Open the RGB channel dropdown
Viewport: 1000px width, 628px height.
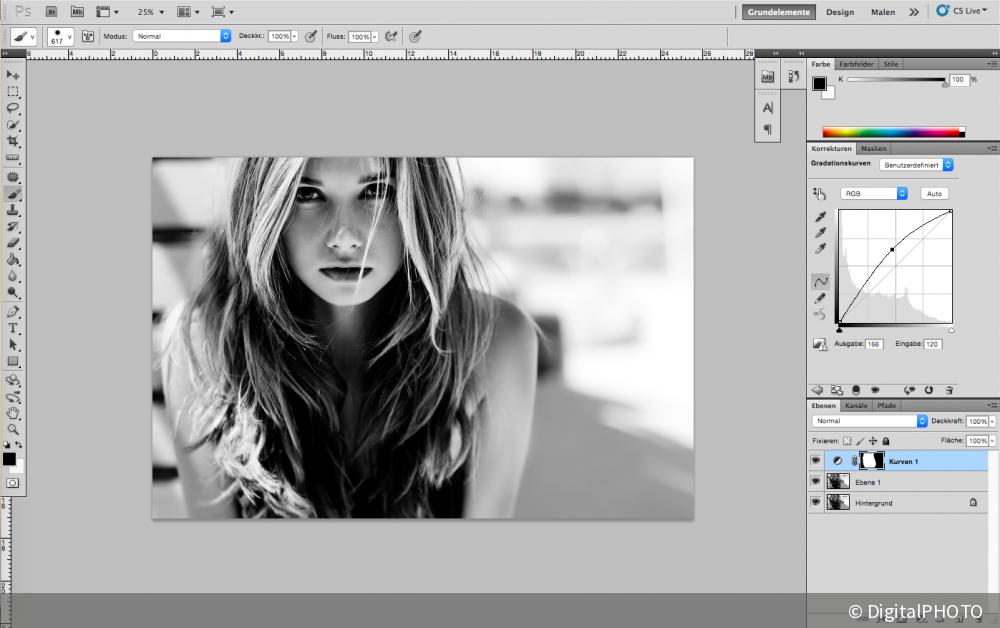873,193
